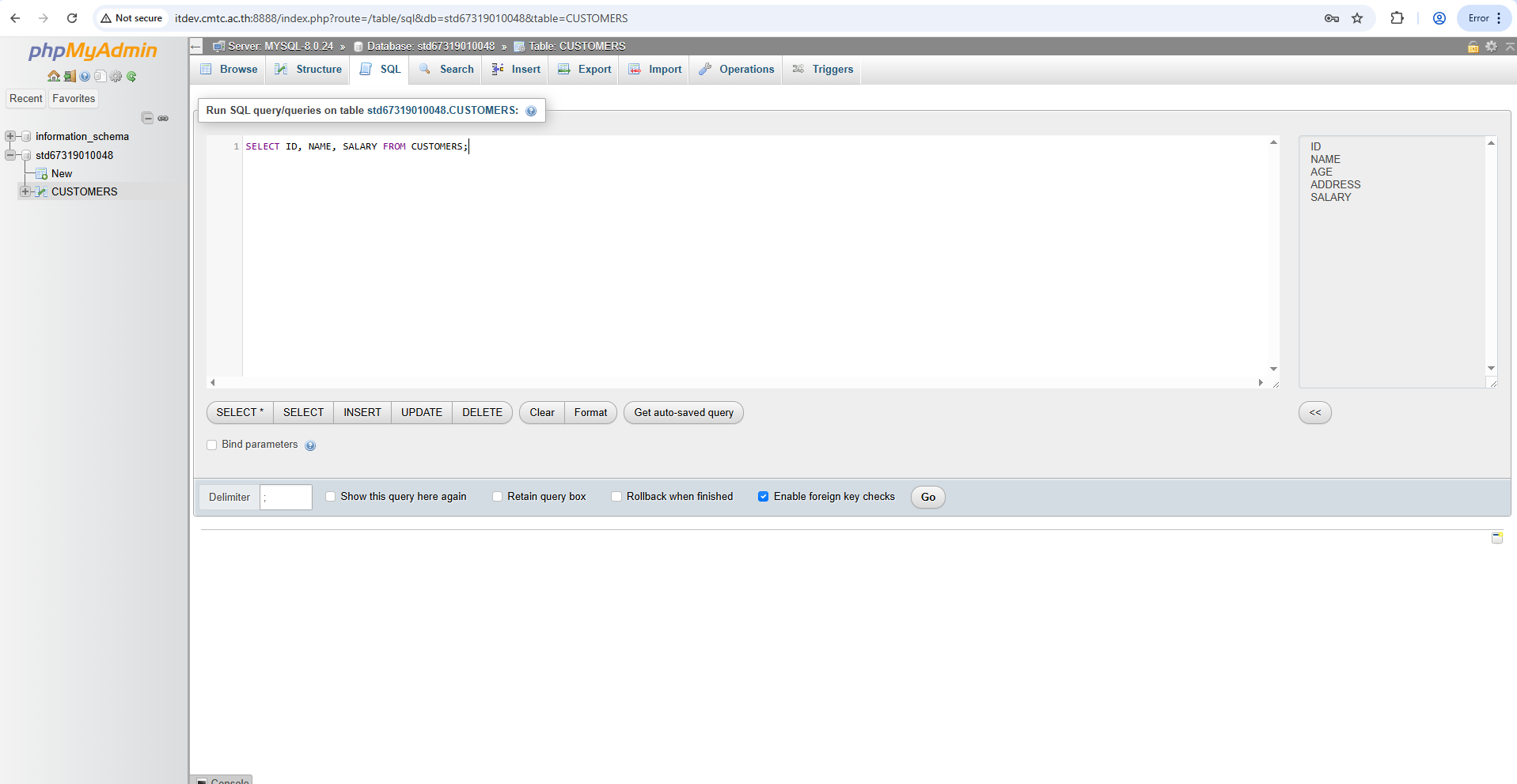Click the log out door icon

point(70,77)
